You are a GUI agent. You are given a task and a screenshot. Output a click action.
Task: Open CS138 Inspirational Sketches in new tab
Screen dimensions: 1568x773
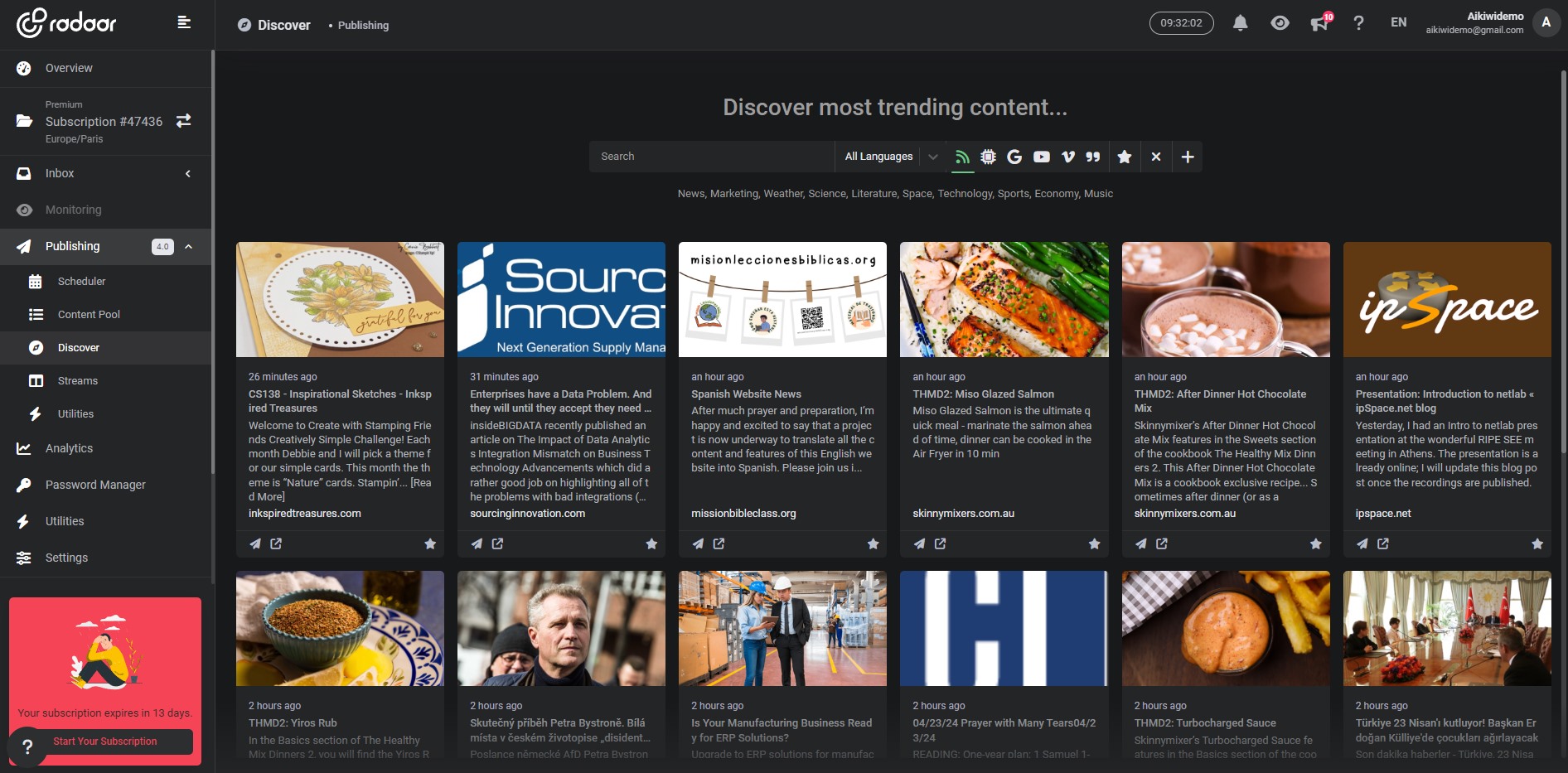[x=276, y=544]
